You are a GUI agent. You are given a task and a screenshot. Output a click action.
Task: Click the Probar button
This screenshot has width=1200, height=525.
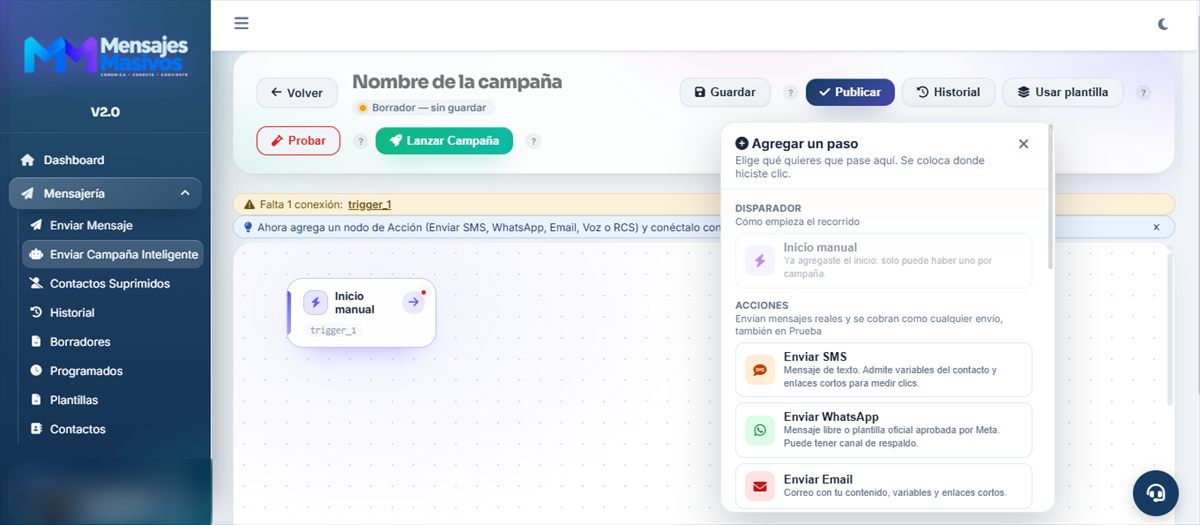[x=298, y=141]
